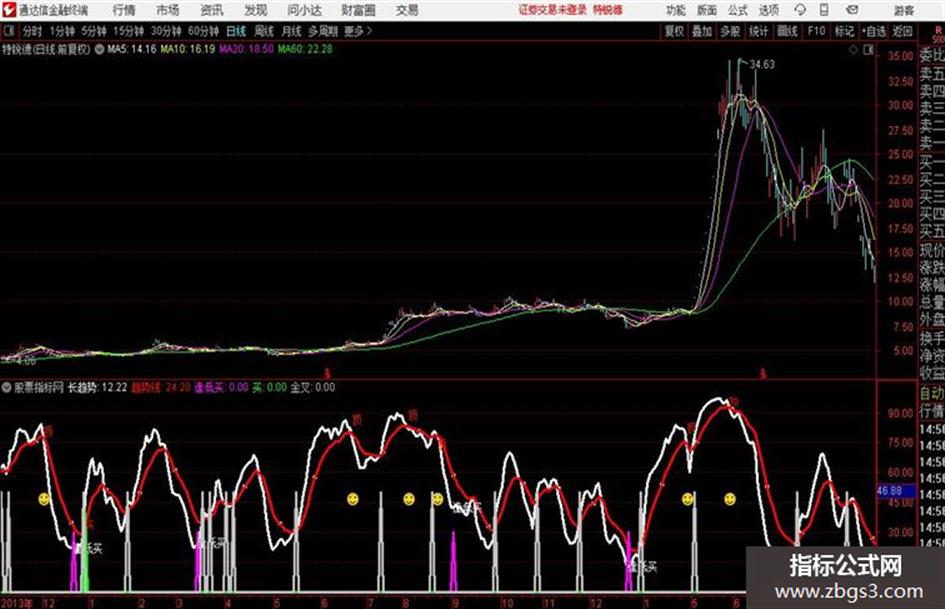Click the 游客 guest account label

(903, 10)
